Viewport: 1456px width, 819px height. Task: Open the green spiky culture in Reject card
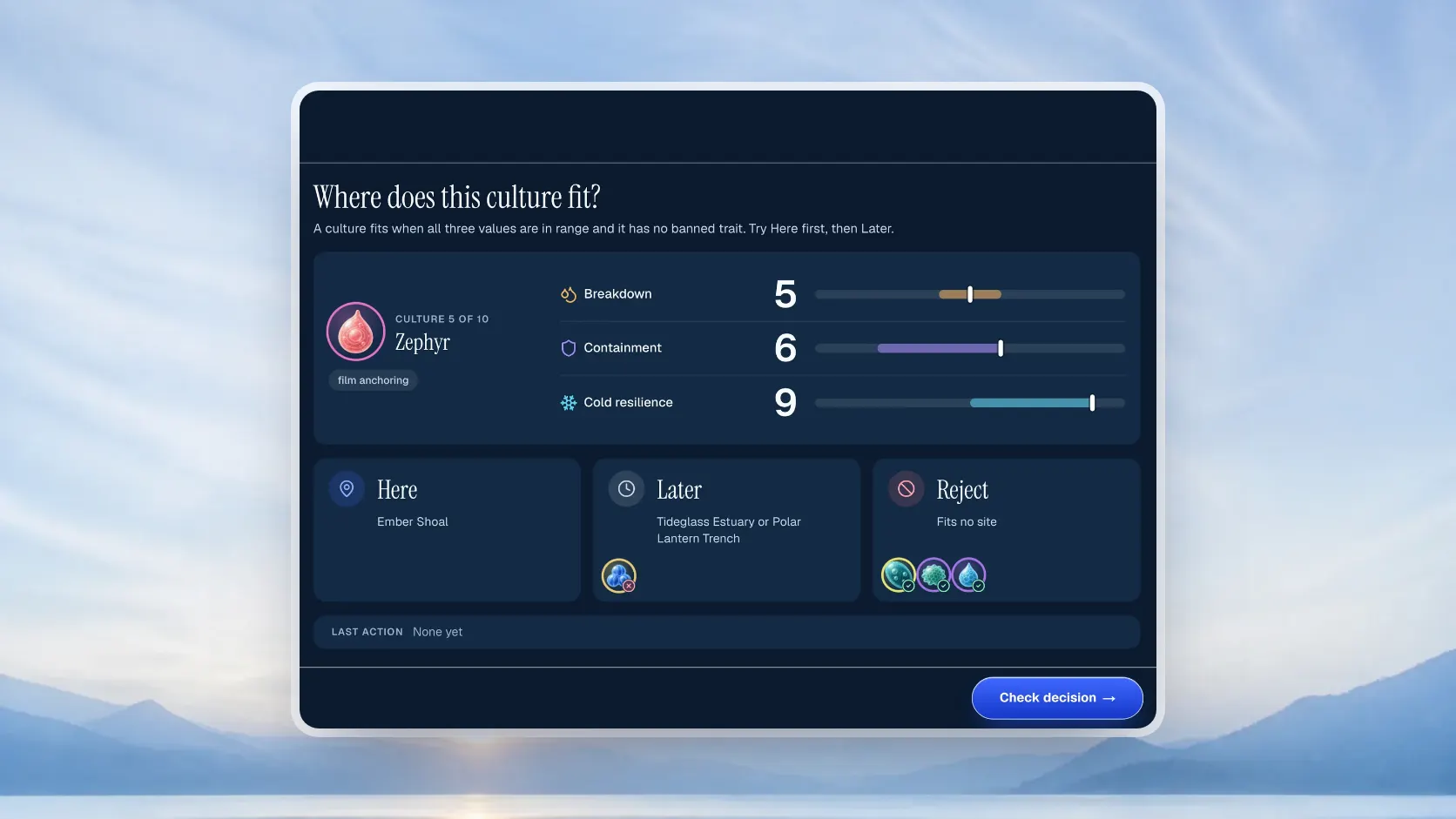(934, 575)
